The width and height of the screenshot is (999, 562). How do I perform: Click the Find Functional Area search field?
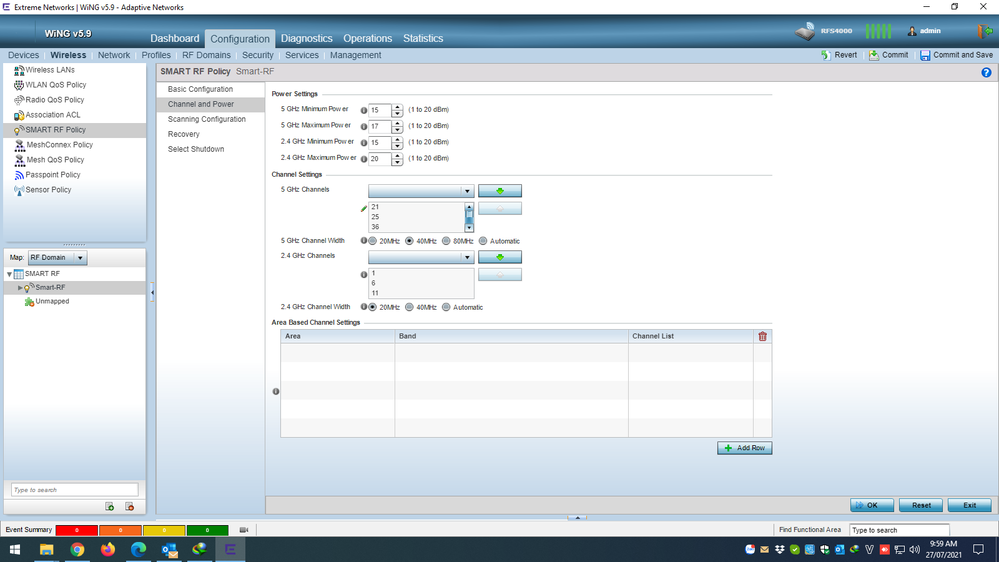pos(899,530)
